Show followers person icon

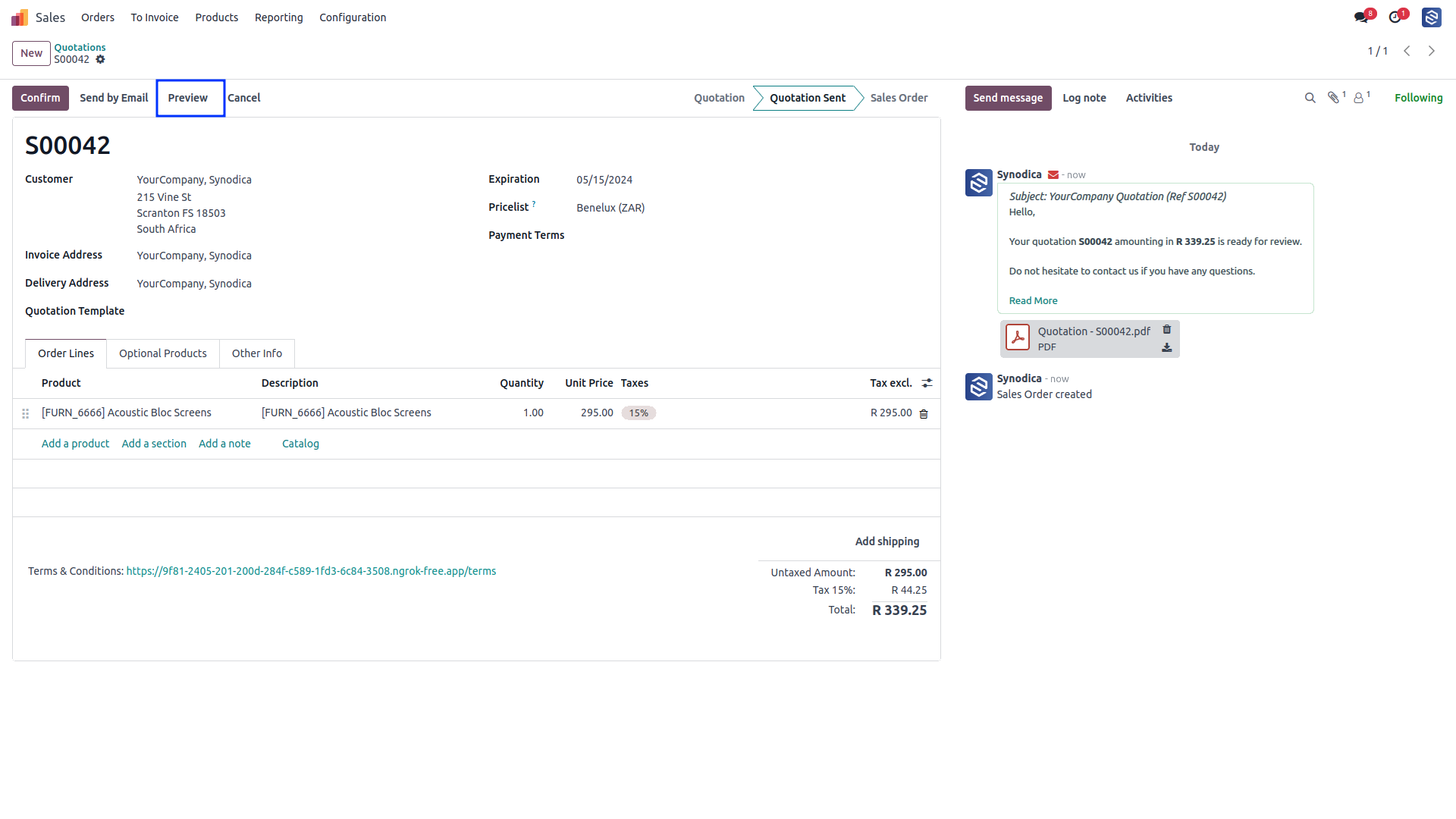point(1359,98)
